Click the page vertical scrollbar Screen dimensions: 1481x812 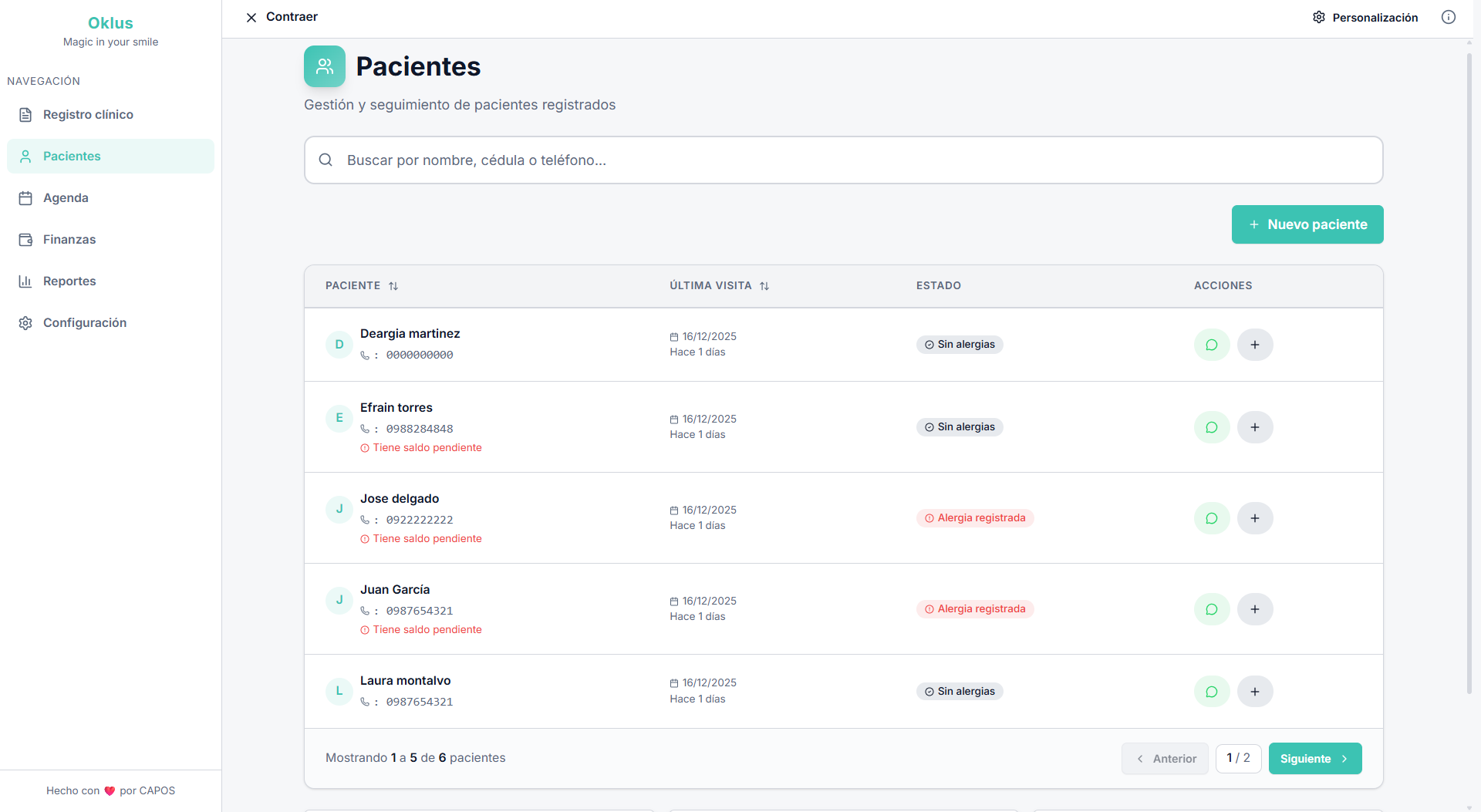coord(1469,370)
